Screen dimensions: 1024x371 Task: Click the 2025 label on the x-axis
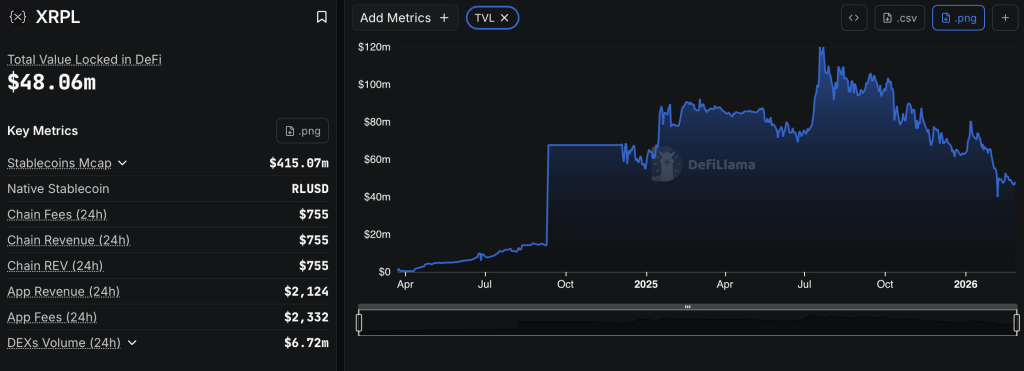pos(645,284)
